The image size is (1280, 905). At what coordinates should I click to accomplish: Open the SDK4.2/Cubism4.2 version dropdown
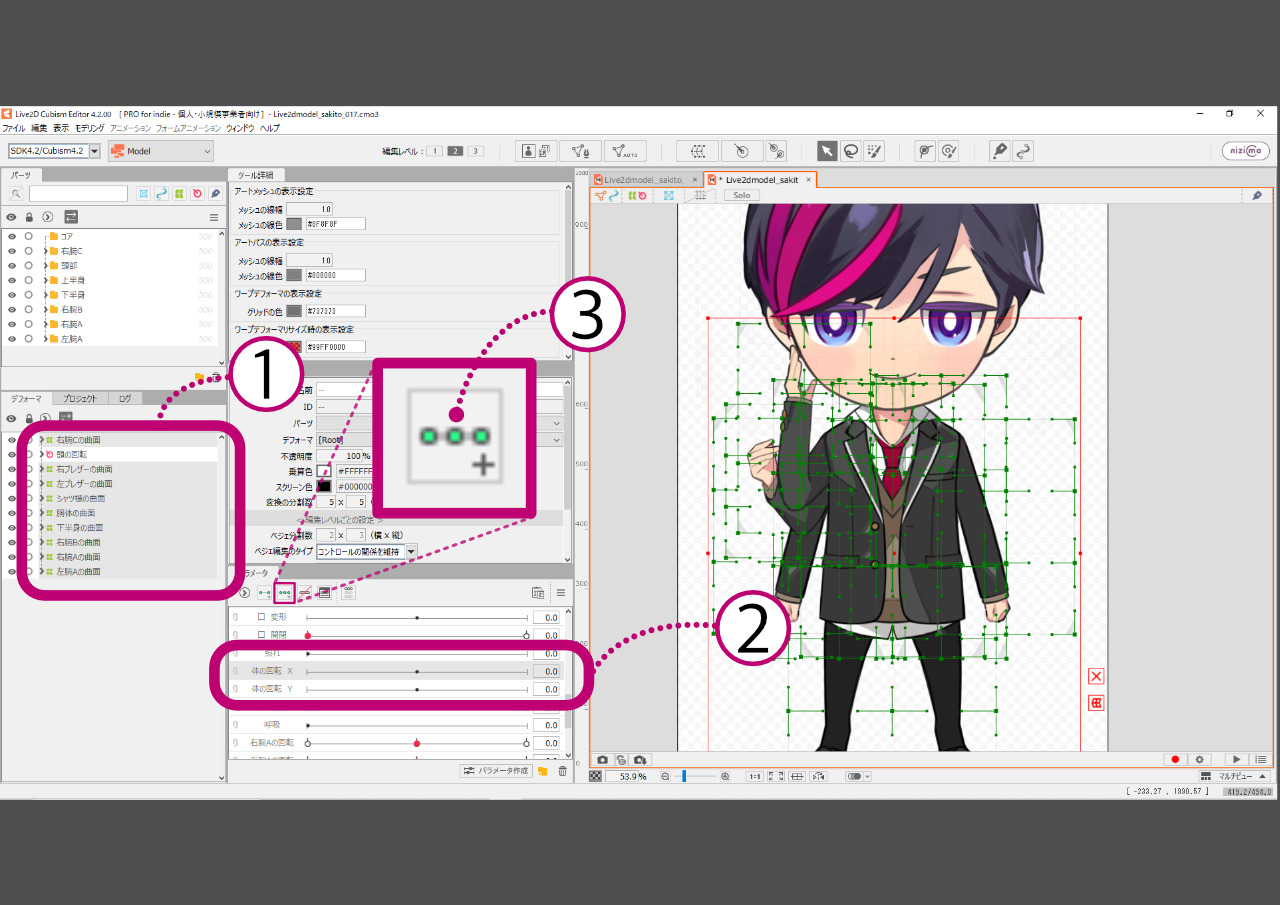click(x=55, y=151)
